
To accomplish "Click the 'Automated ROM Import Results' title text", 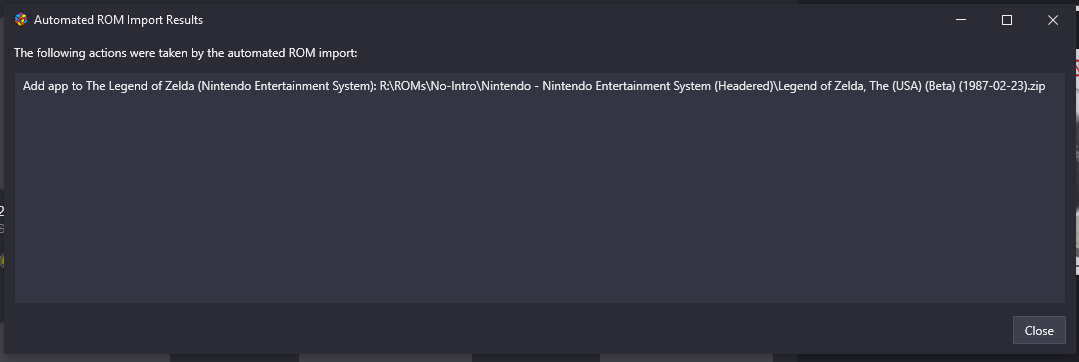I will (x=118, y=20).
